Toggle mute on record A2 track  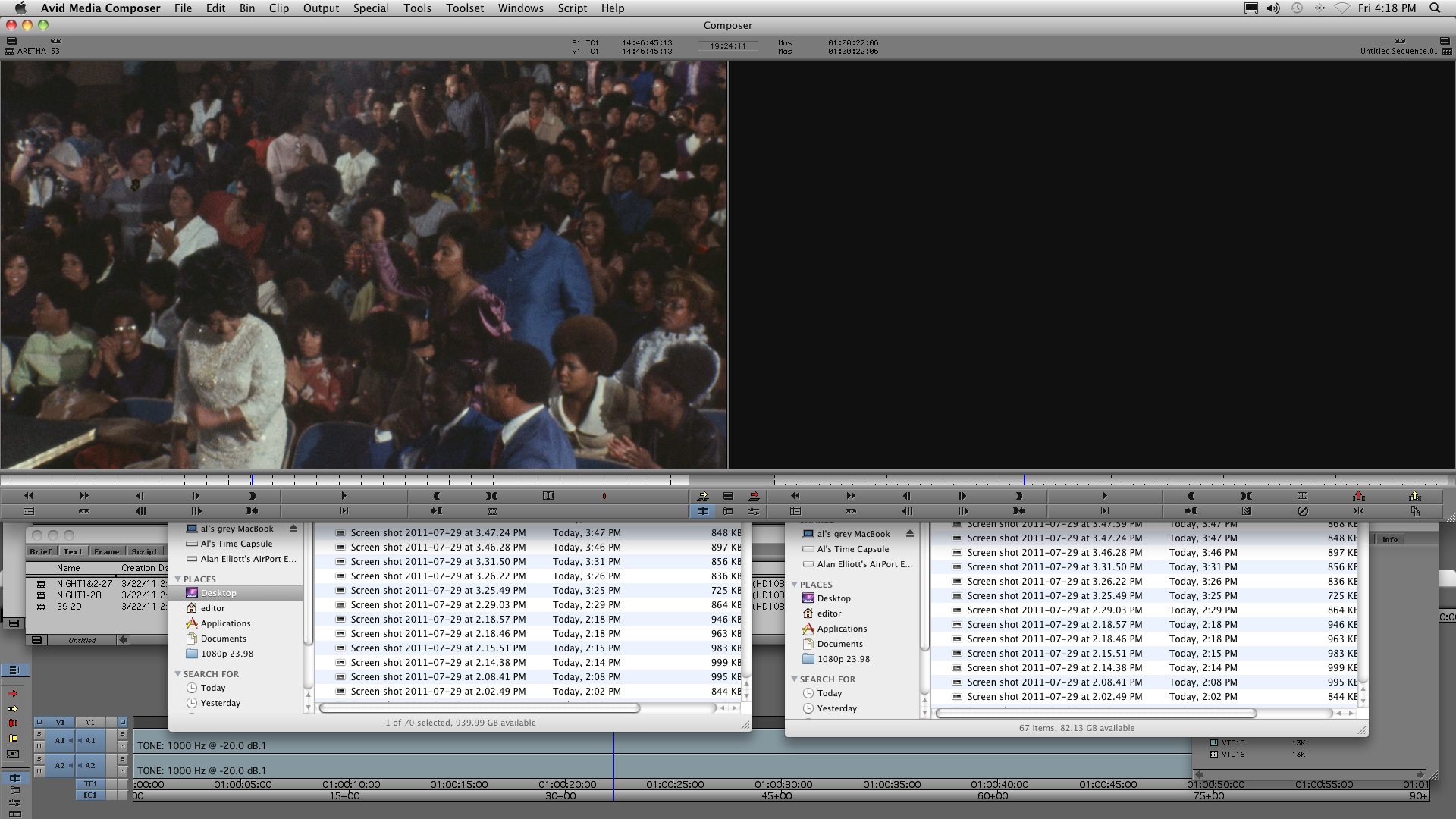(122, 771)
